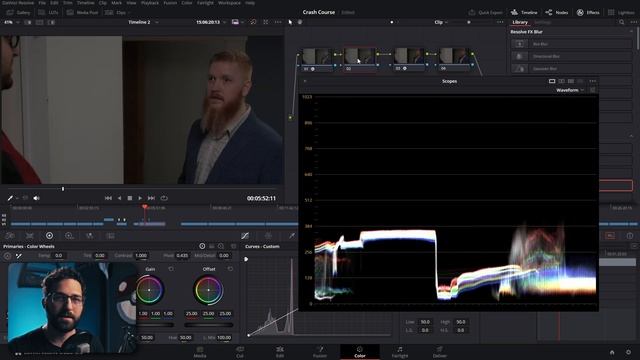The height and width of the screenshot is (360, 640).
Task: Open the Camera Raw palette icon
Action: (x=10, y=236)
